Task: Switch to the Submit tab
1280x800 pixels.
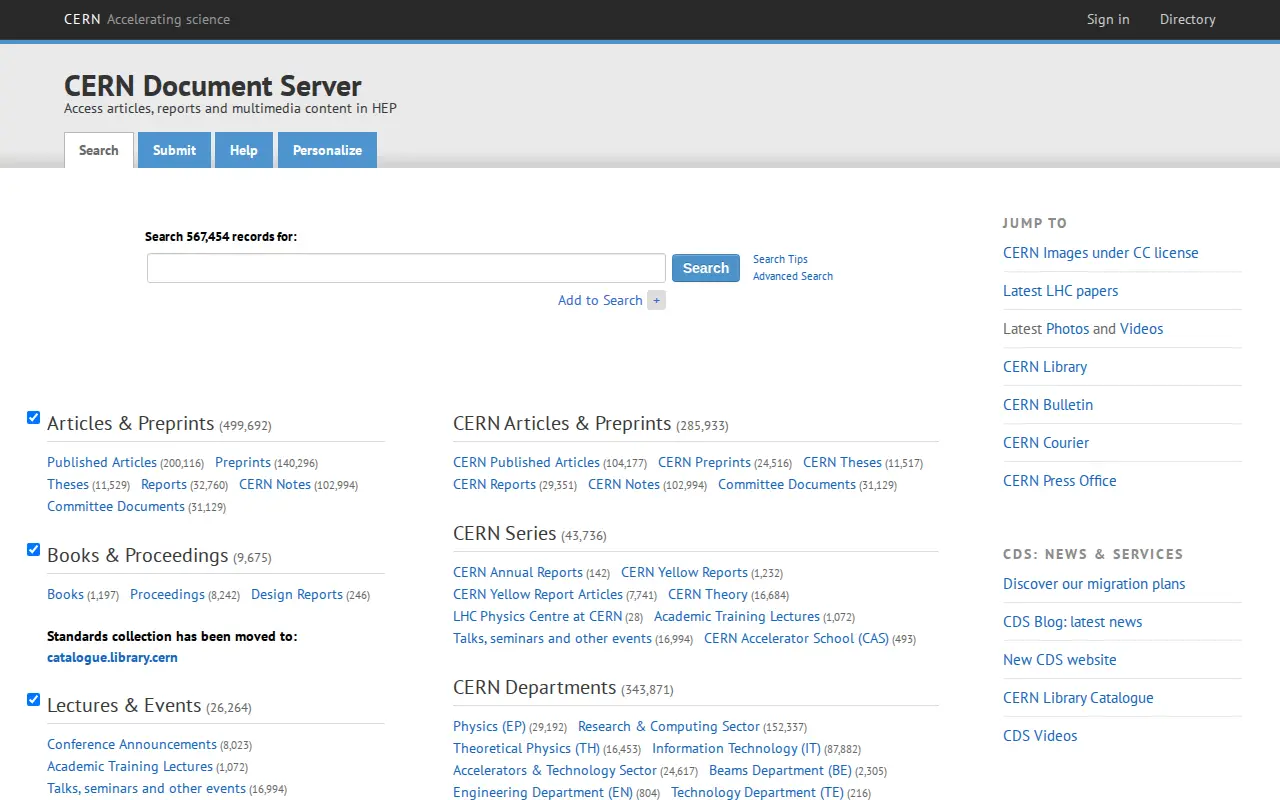Action: (x=174, y=150)
